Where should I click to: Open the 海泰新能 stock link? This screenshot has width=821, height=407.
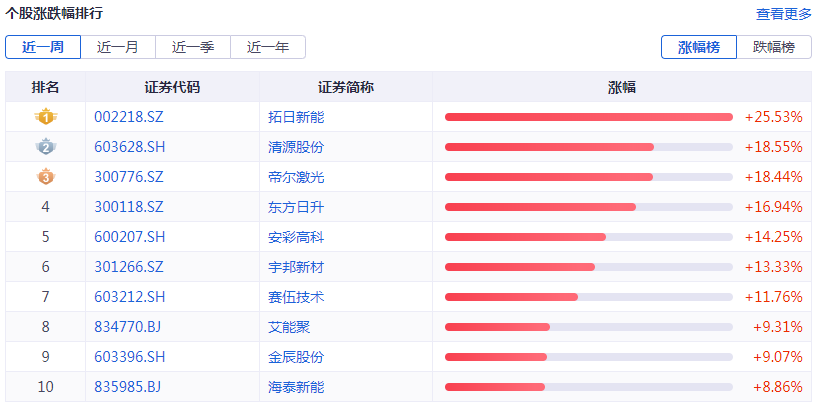coord(296,387)
